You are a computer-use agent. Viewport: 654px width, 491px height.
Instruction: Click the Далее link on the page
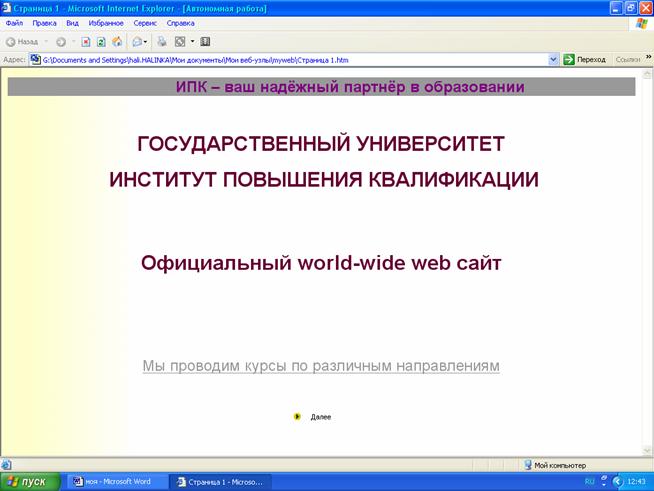[x=320, y=416]
